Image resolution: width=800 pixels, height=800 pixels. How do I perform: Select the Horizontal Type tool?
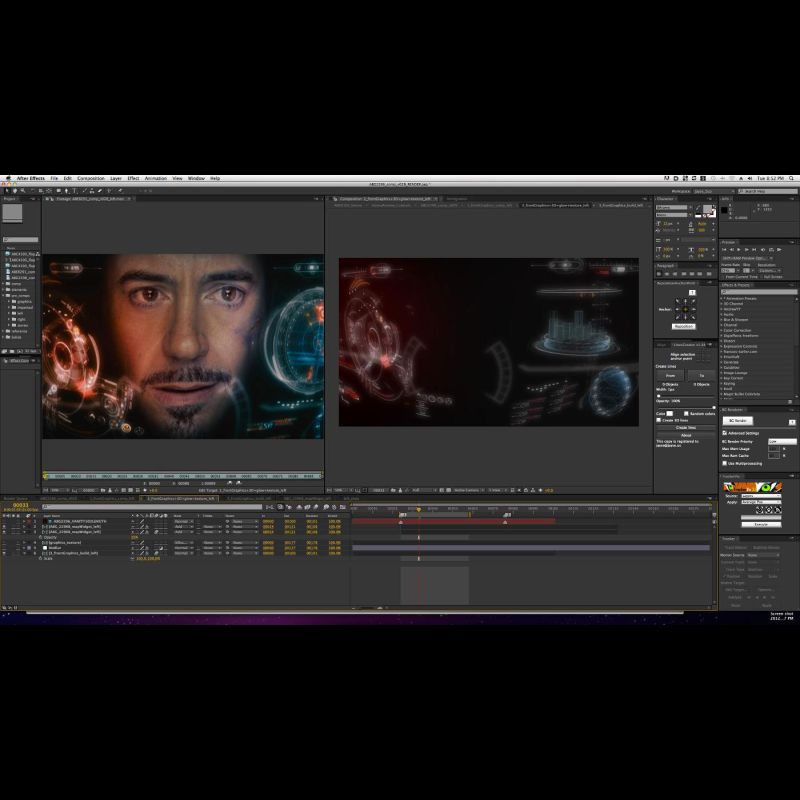(x=74, y=190)
